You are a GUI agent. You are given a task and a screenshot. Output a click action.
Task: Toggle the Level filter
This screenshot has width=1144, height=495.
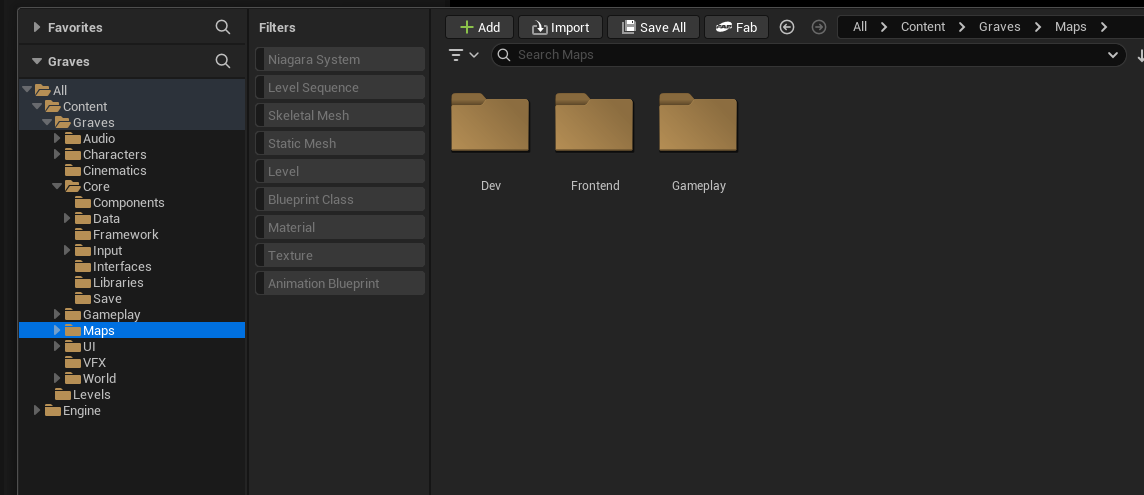coord(340,172)
